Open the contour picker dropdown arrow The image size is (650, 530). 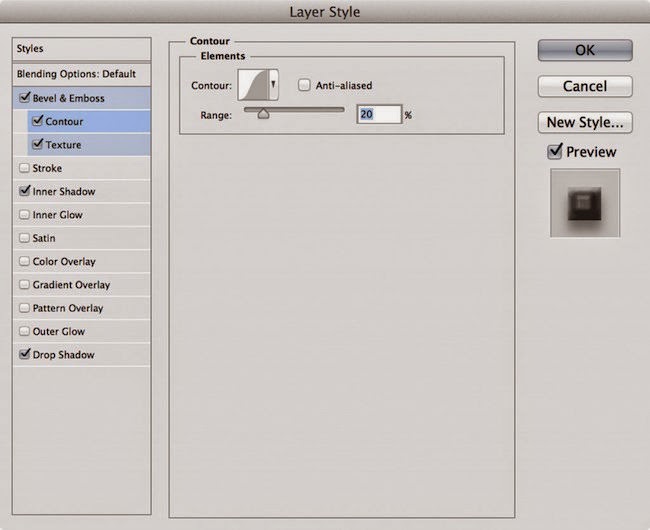point(274,85)
